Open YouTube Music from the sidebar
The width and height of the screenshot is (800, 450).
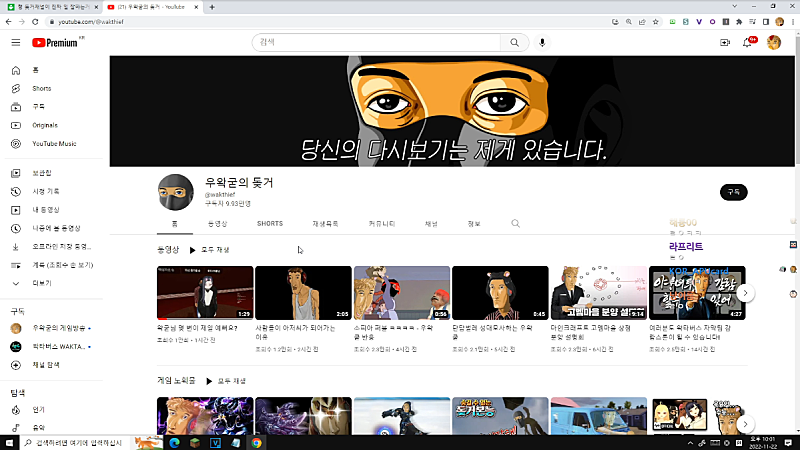click(x=53, y=143)
